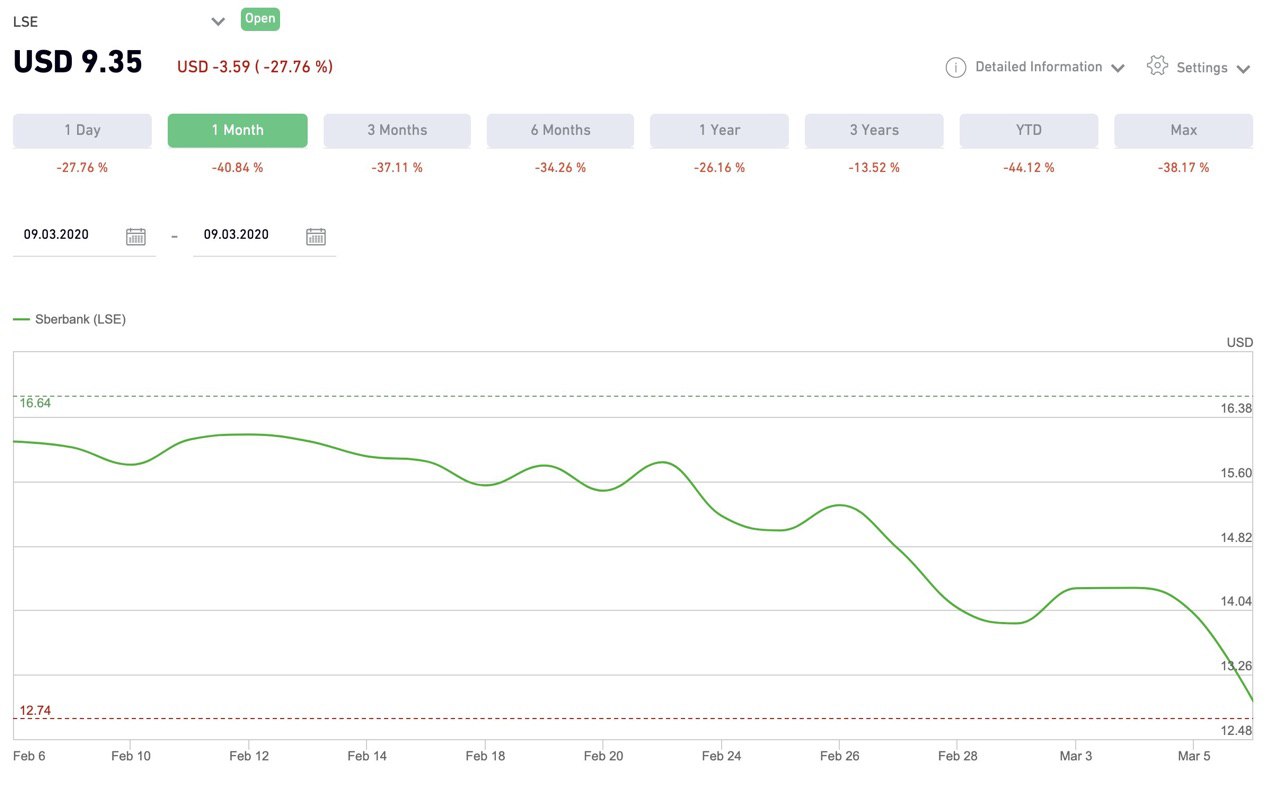1280x785 pixels.
Task: Expand the Detailed Information chevron
Action: 1118,68
